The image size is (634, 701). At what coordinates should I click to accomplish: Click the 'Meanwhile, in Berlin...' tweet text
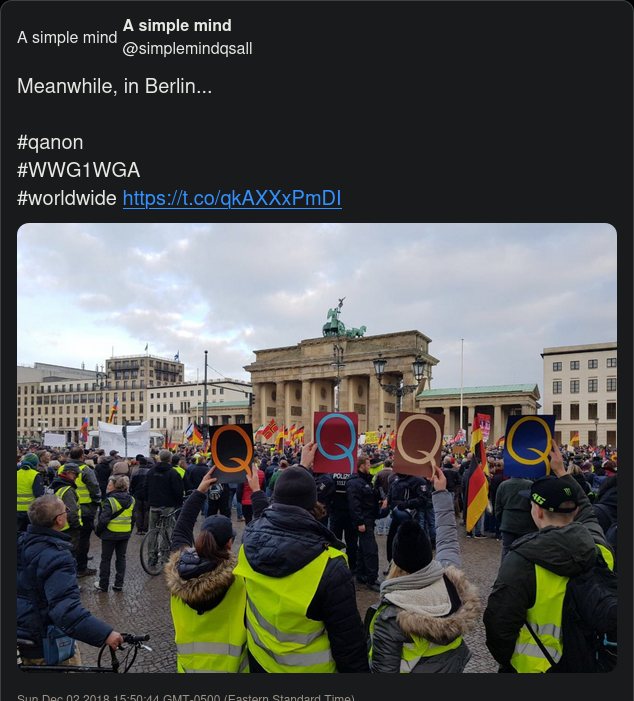114,86
